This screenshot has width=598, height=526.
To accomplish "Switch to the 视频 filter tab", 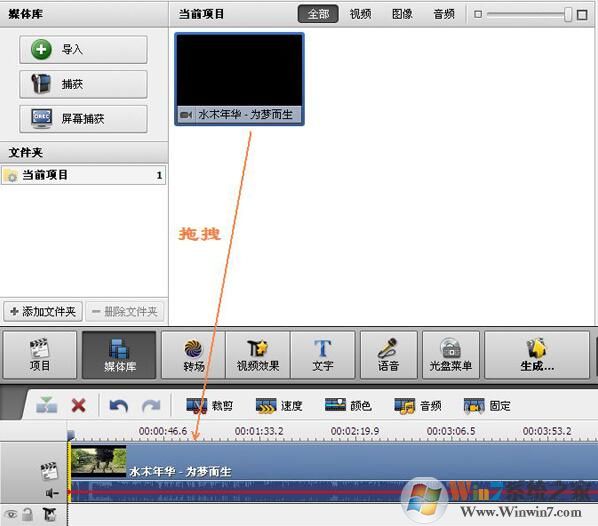I will pyautogui.click(x=360, y=14).
